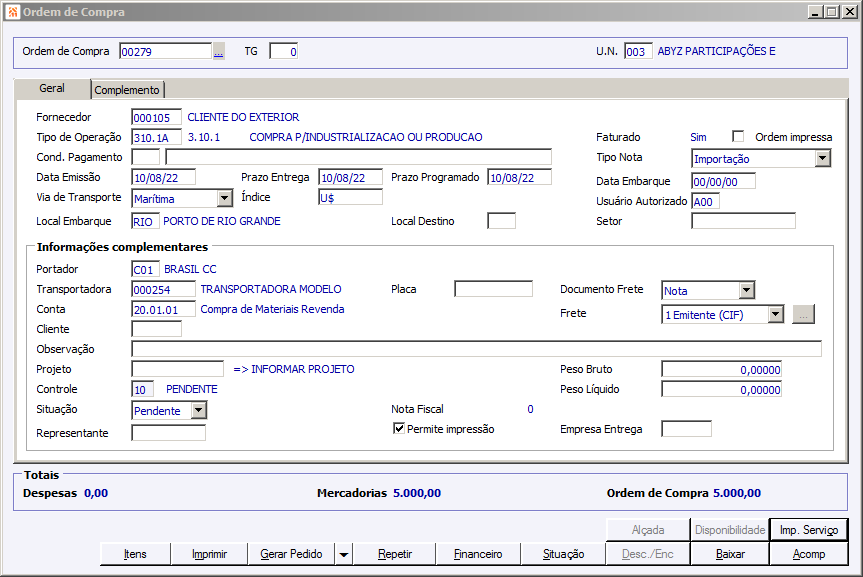Expand the Documento Frete dropdown

pyautogui.click(x=746, y=291)
